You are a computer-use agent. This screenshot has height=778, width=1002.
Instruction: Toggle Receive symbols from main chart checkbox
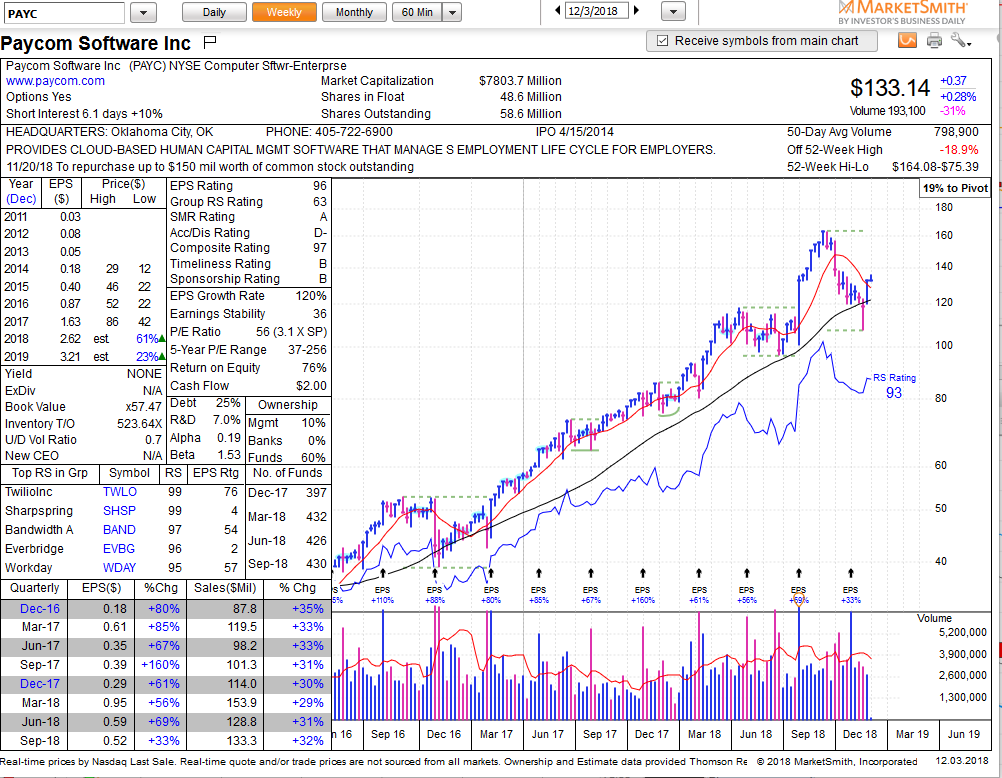click(663, 41)
